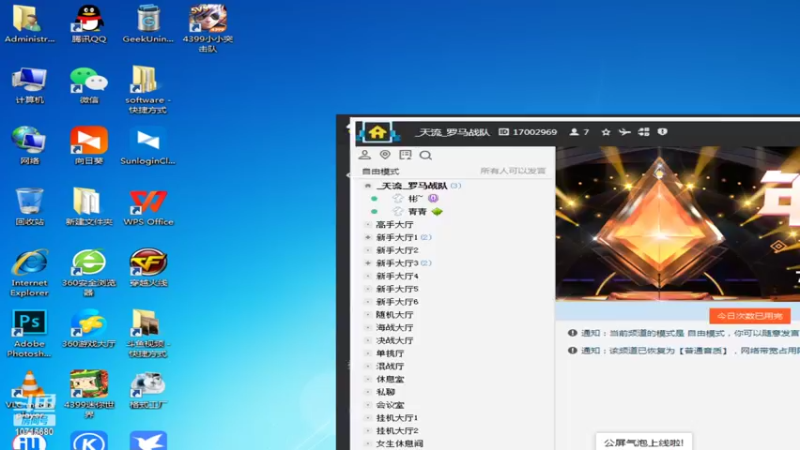Open the Adobe Photoshop desktop icon
This screenshot has width=800, height=450.
pos(30,334)
